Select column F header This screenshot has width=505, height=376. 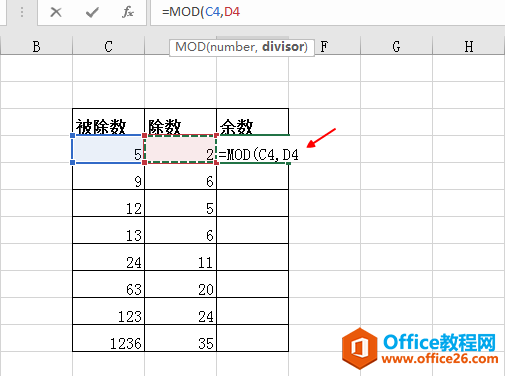324,46
